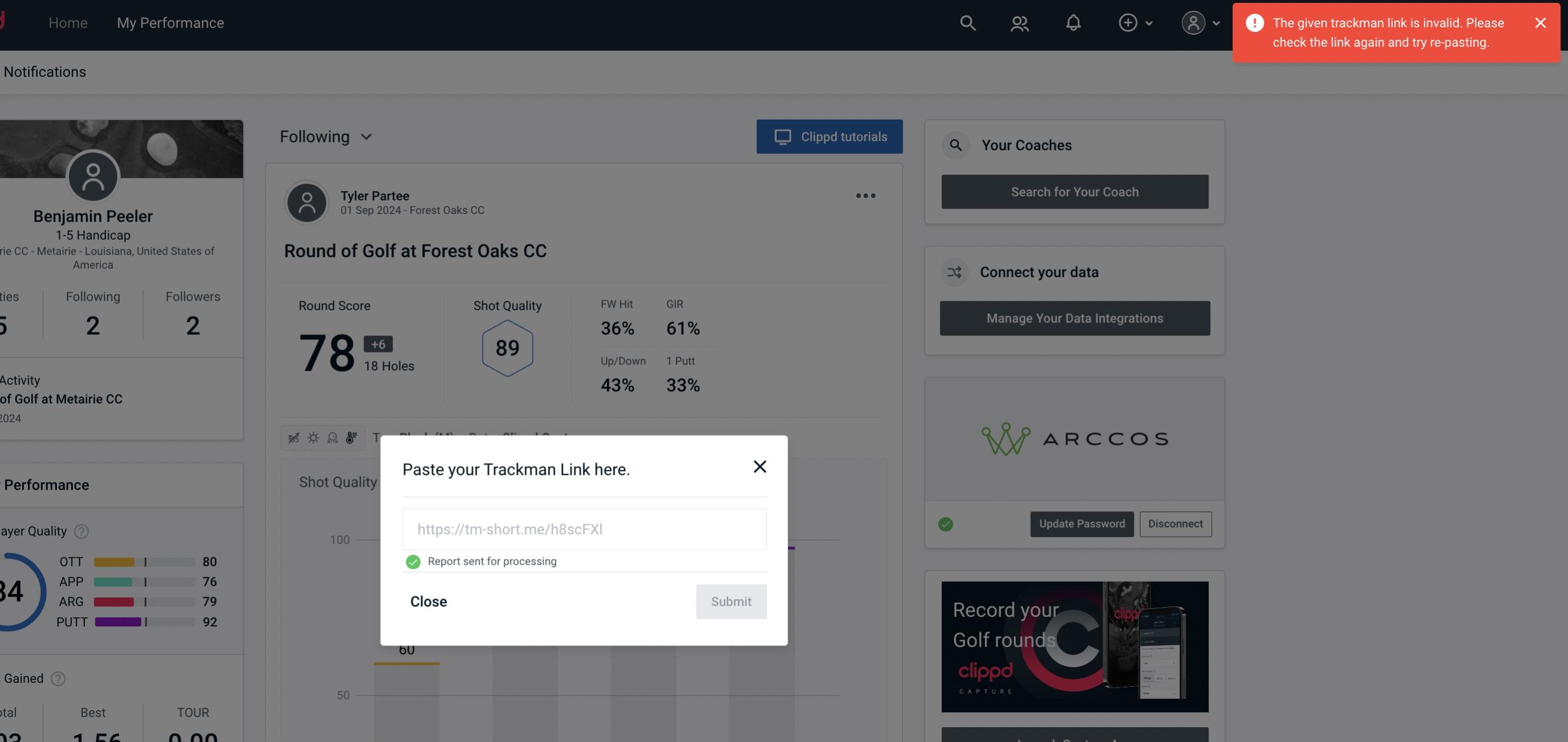Click the add/plus icon in top bar
Image resolution: width=1568 pixels, height=742 pixels.
[1128, 22]
